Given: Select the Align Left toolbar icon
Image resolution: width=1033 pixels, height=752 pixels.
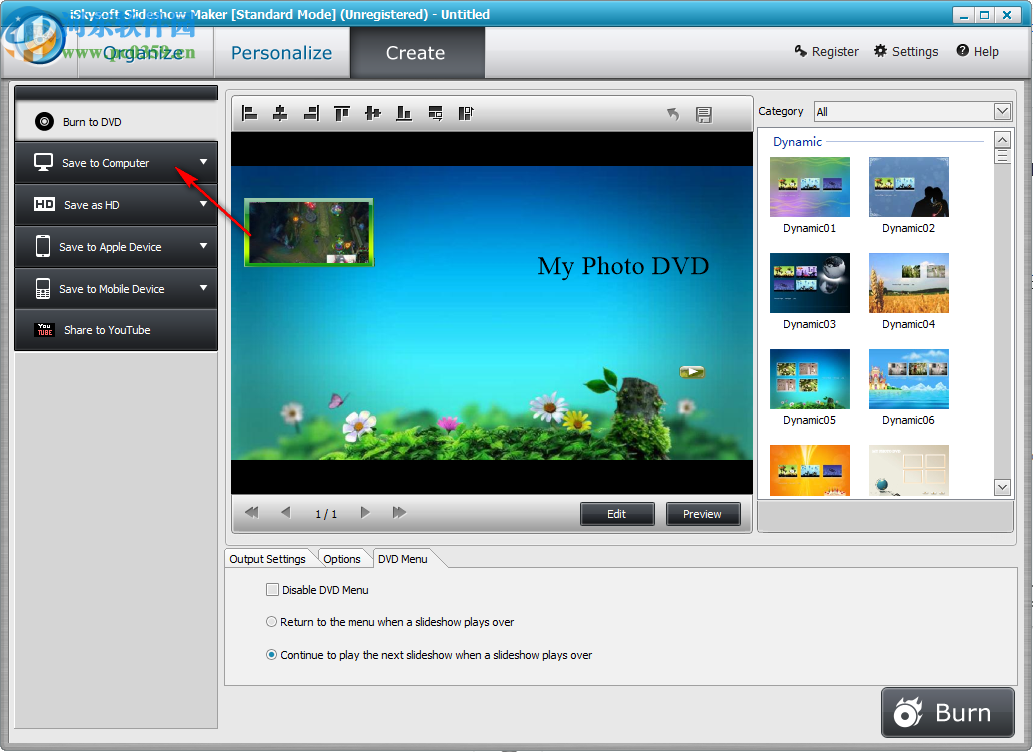Looking at the screenshot, I should click(x=249, y=113).
